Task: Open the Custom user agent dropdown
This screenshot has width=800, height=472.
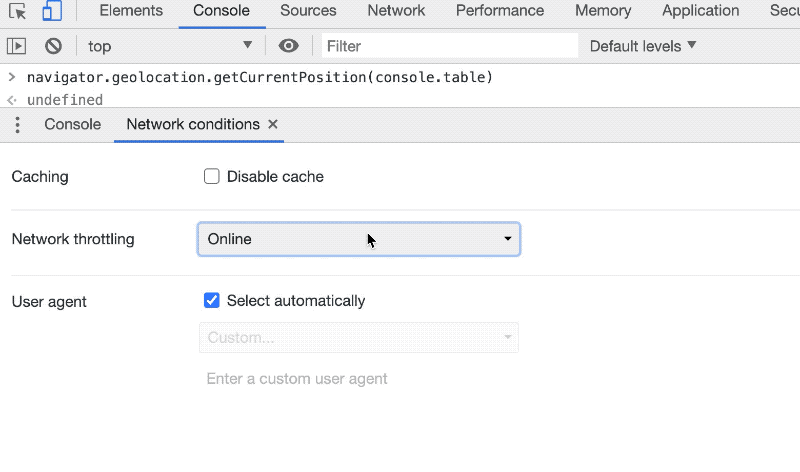Action: coord(359,338)
